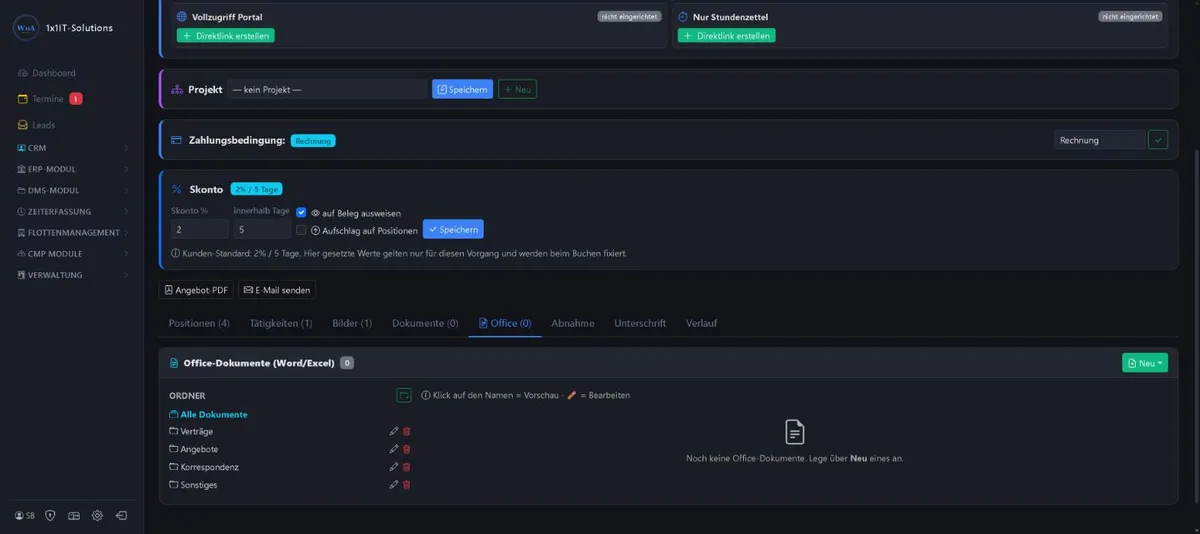Switch to the Abnahme tab
Image resolution: width=1200 pixels, height=534 pixels.
point(573,323)
